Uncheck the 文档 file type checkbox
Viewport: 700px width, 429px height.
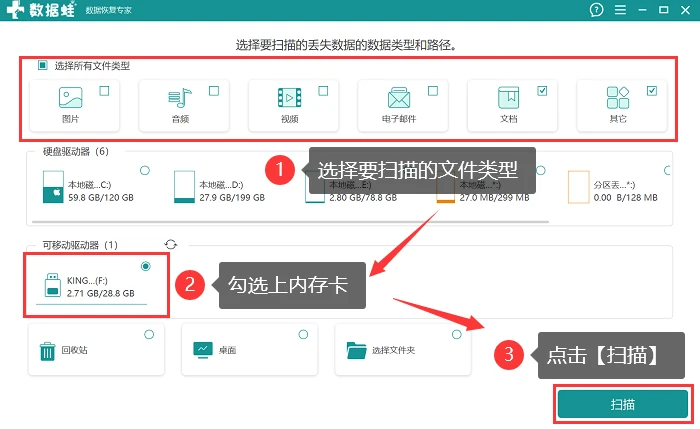[542, 91]
